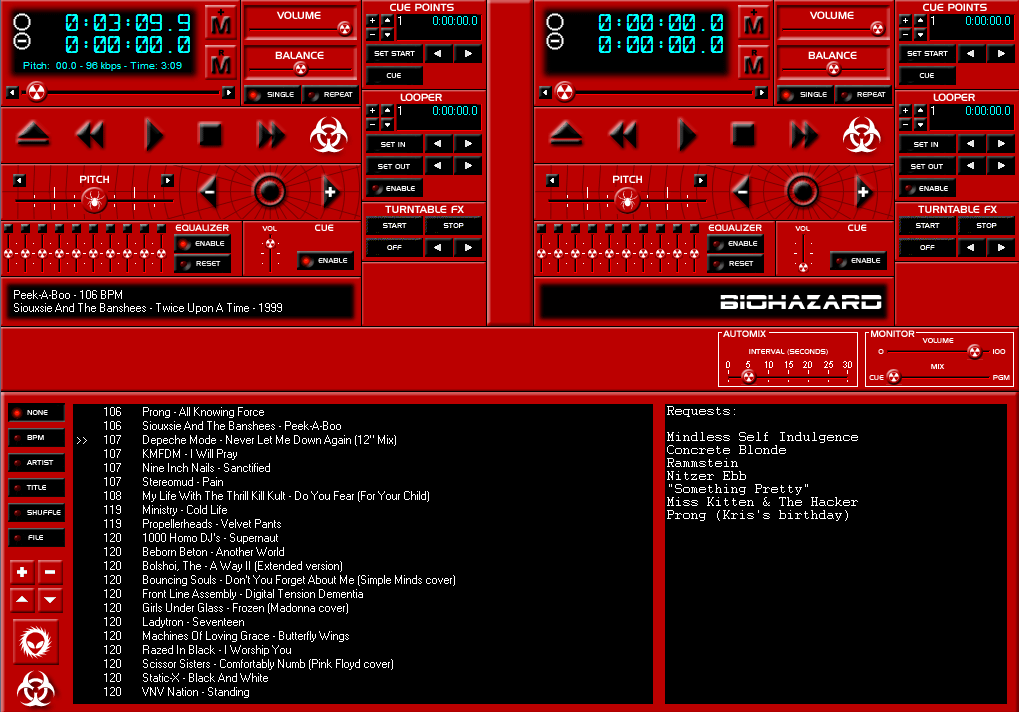Enable Repeat on the right deck

[x=863, y=95]
